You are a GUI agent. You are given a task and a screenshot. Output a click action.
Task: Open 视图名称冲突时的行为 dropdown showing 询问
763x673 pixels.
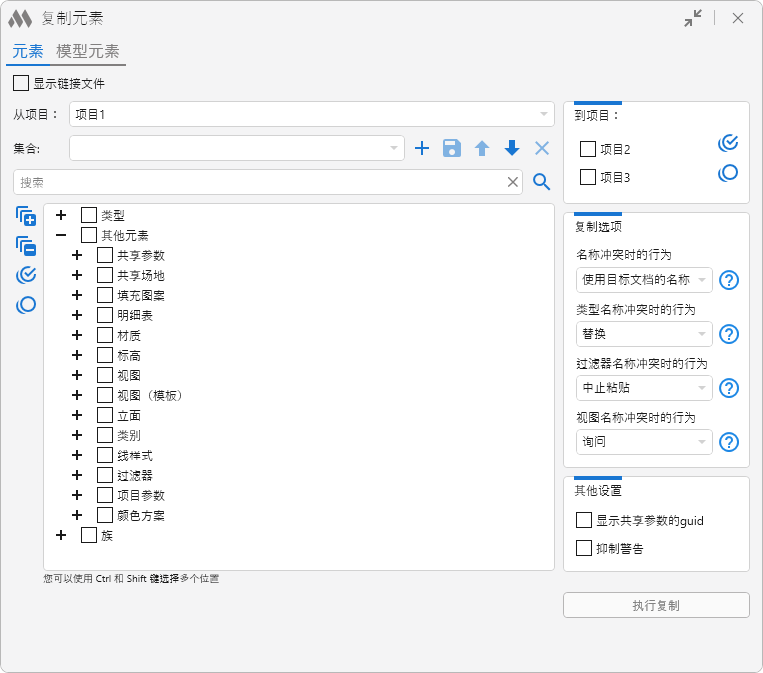coord(644,442)
